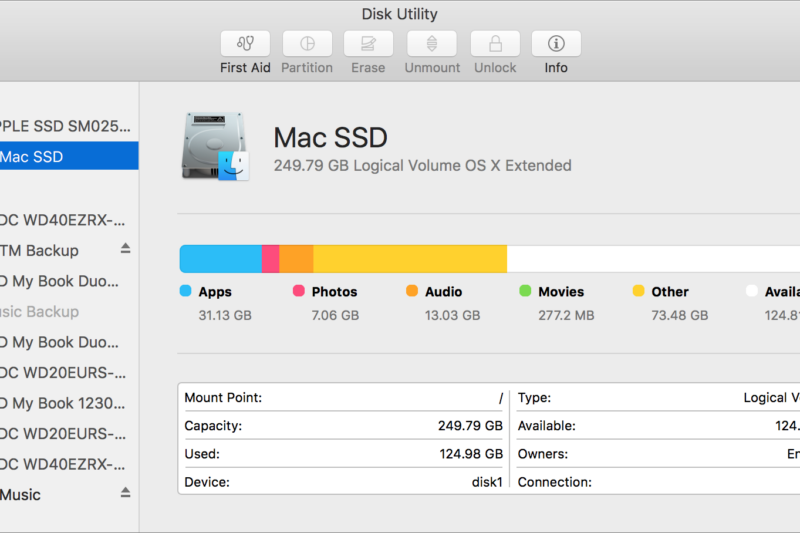This screenshot has width=800, height=533.
Task: Click the orange Audio legend dot
Action: (412, 291)
